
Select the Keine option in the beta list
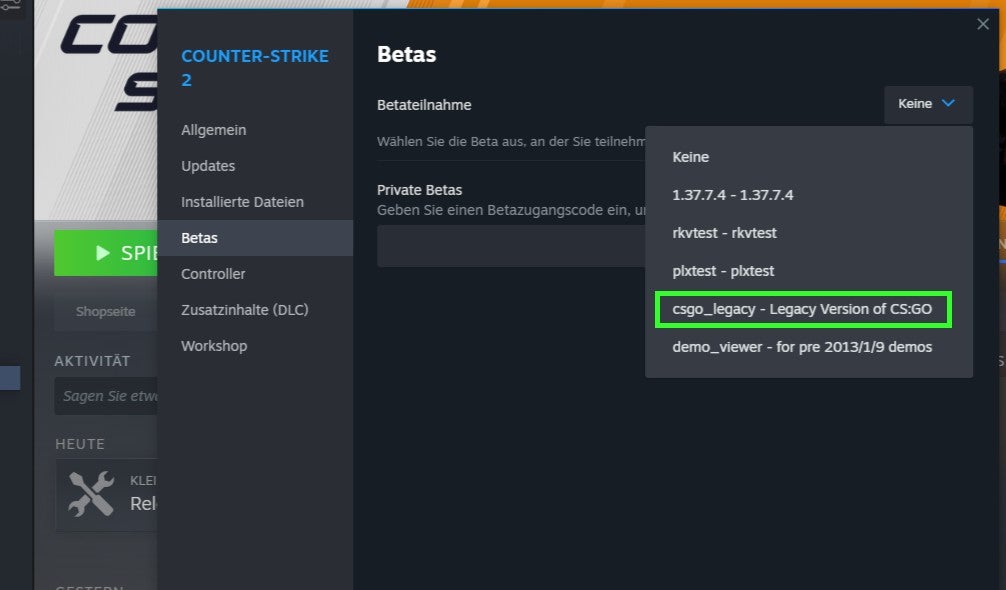coord(808,157)
